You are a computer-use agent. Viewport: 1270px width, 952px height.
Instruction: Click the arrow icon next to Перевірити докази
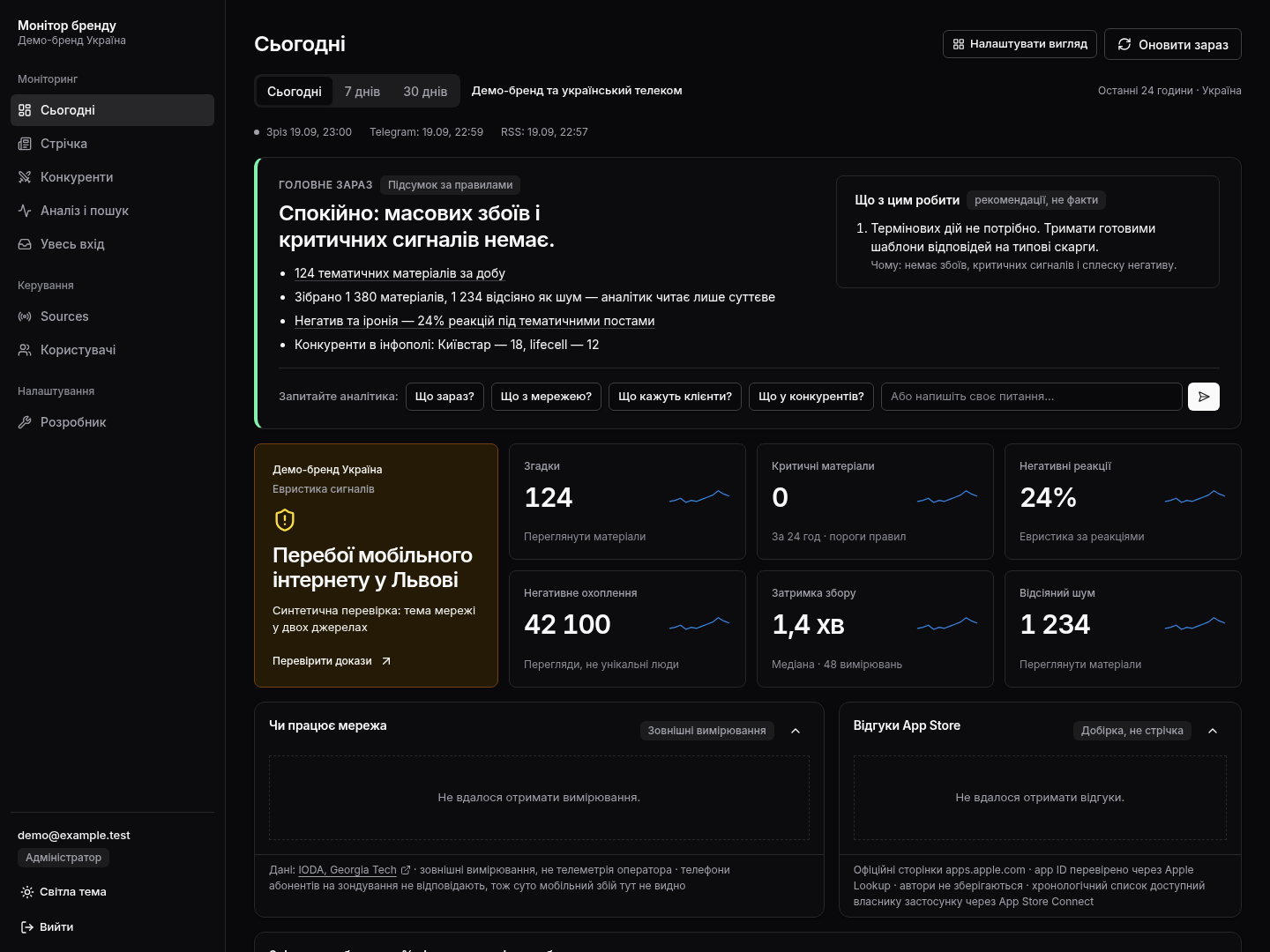pos(385,661)
